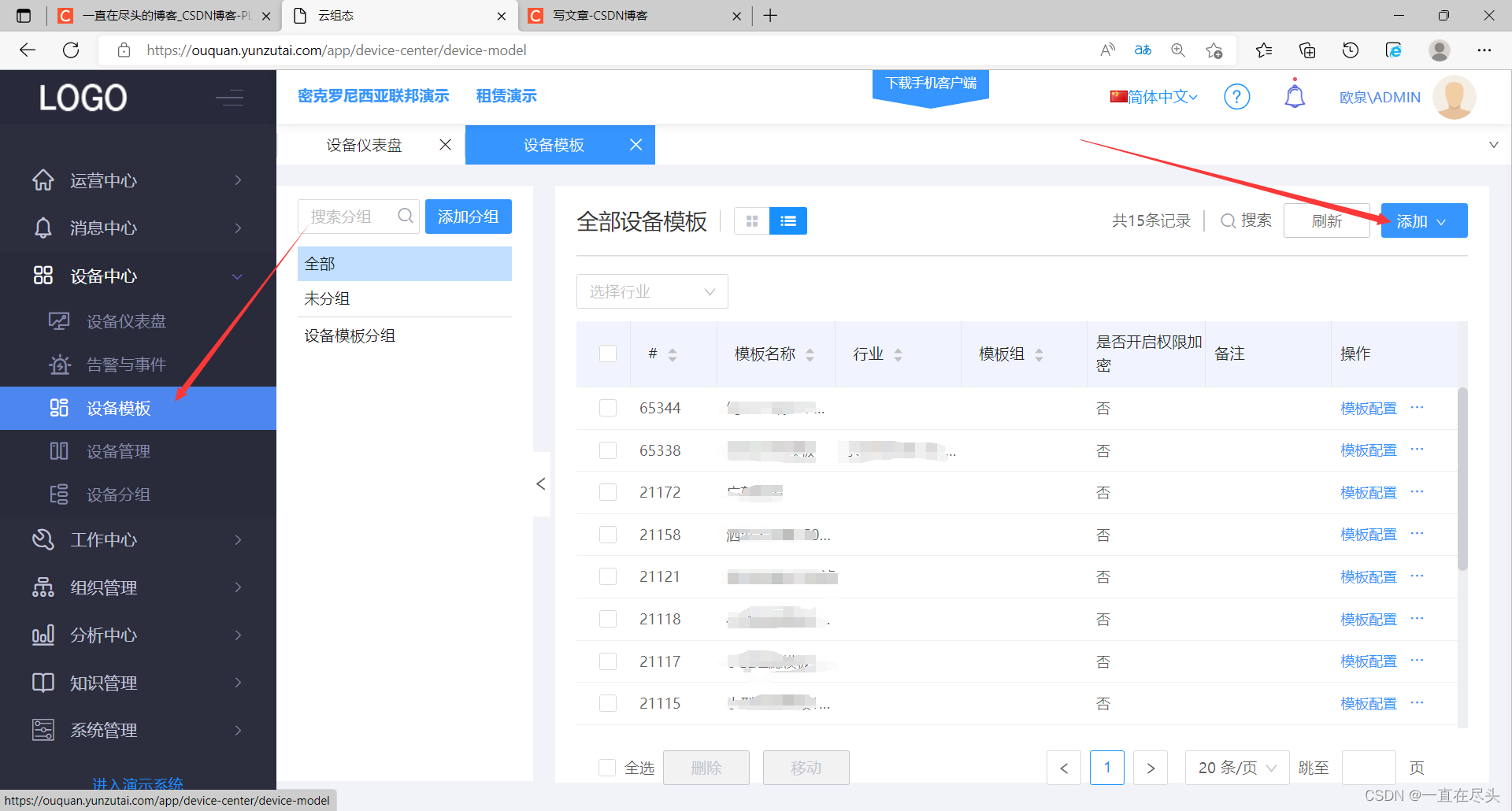Click the group search magnifier icon

[x=405, y=216]
